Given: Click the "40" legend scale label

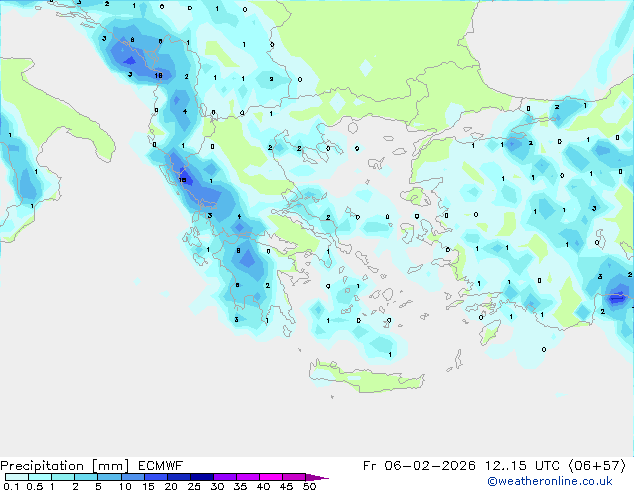Looking at the screenshot, I should (263, 486).
